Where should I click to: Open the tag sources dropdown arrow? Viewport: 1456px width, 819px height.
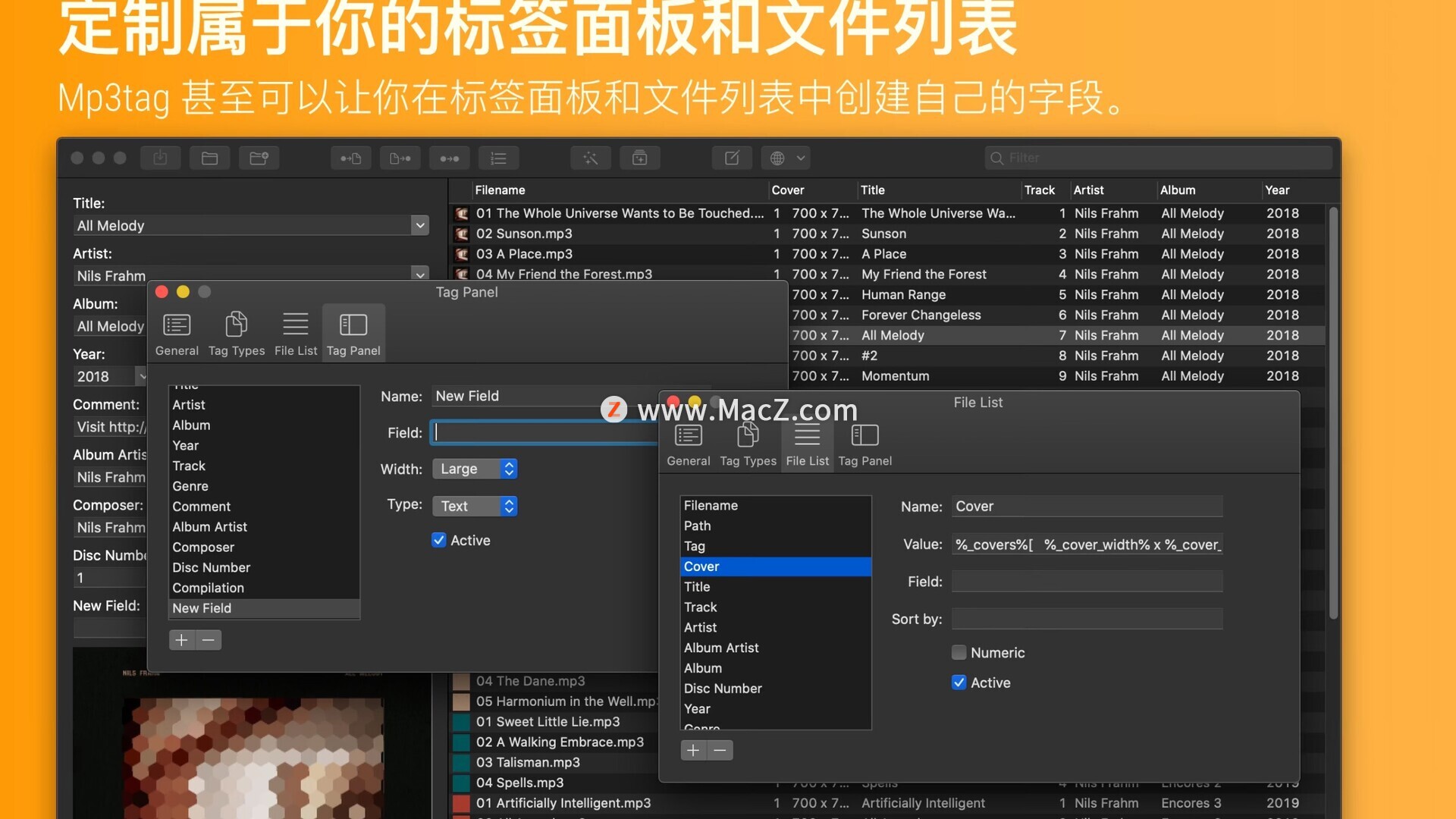pos(801,158)
